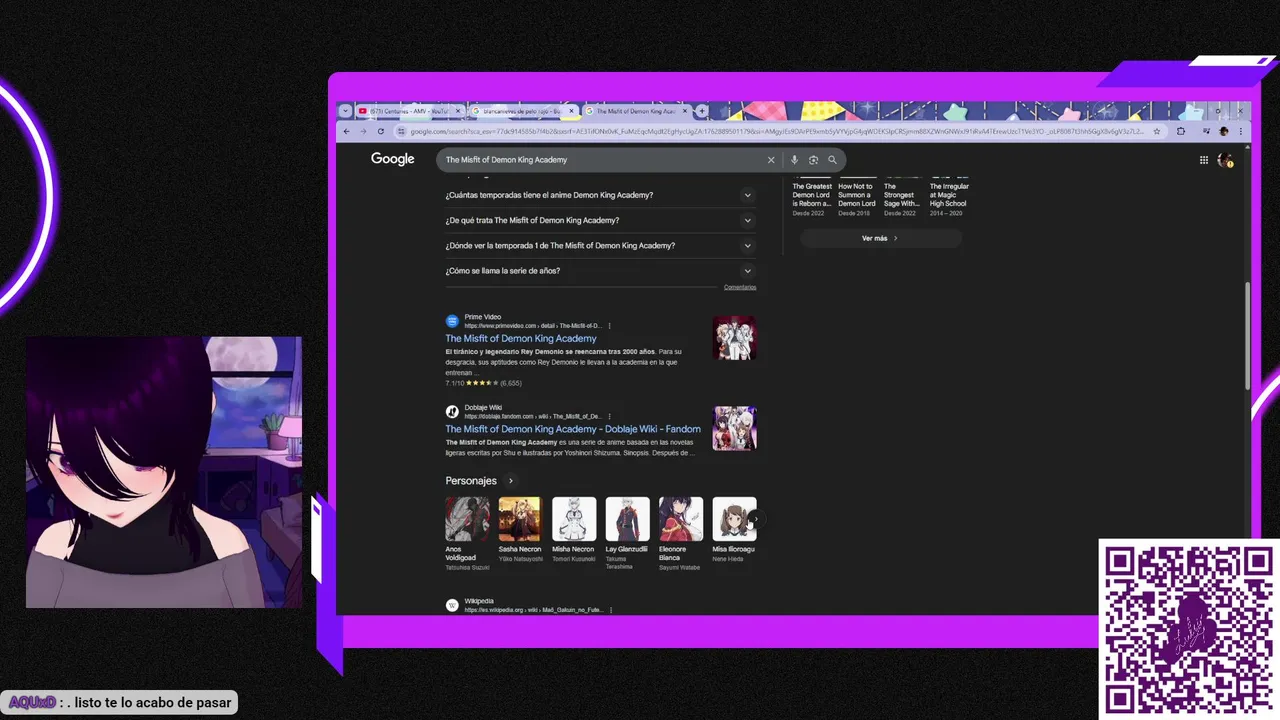
Task: Open more options for Doblaje Wiki result
Action: pos(609,416)
